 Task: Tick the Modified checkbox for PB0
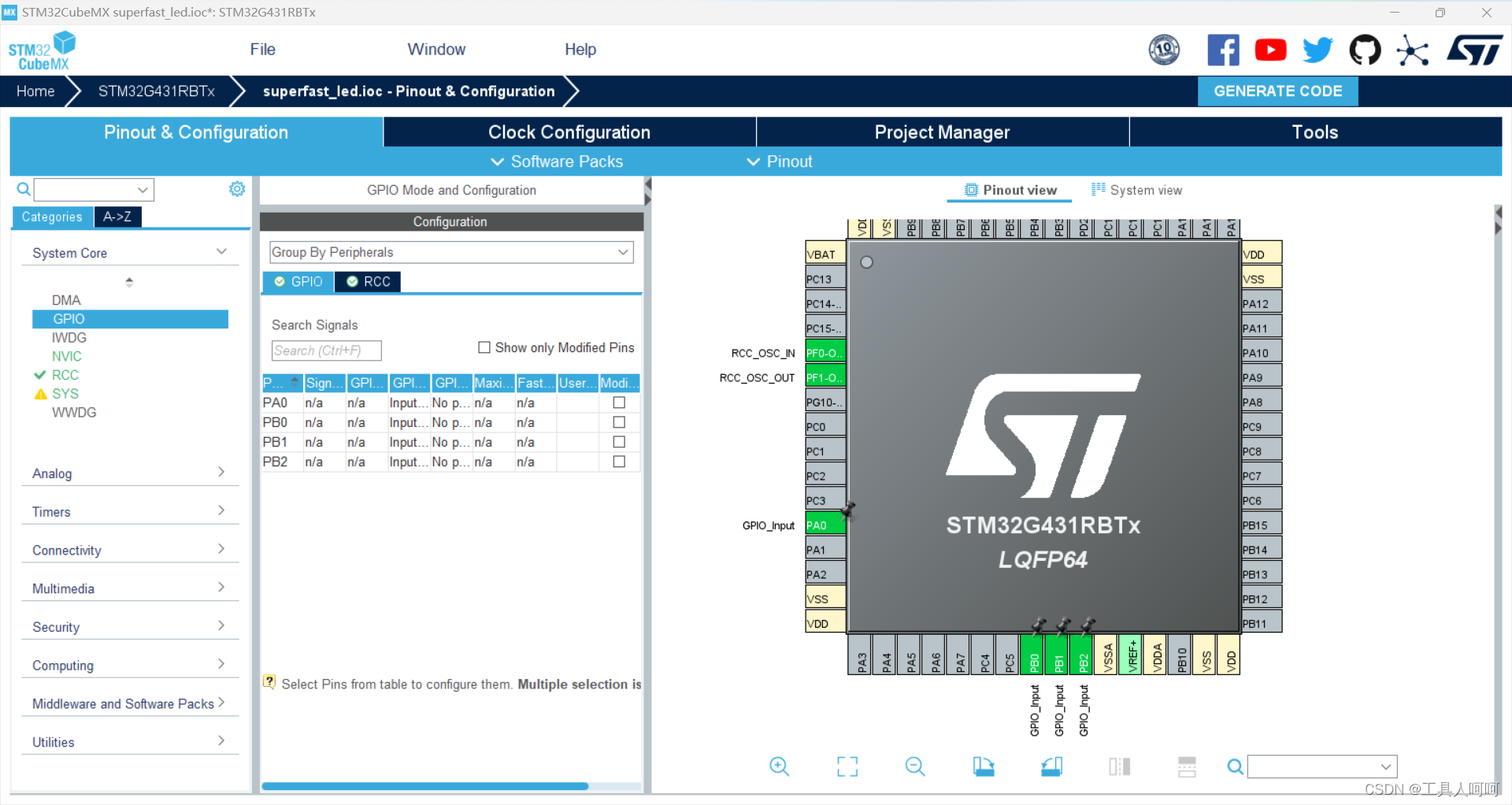click(x=619, y=422)
